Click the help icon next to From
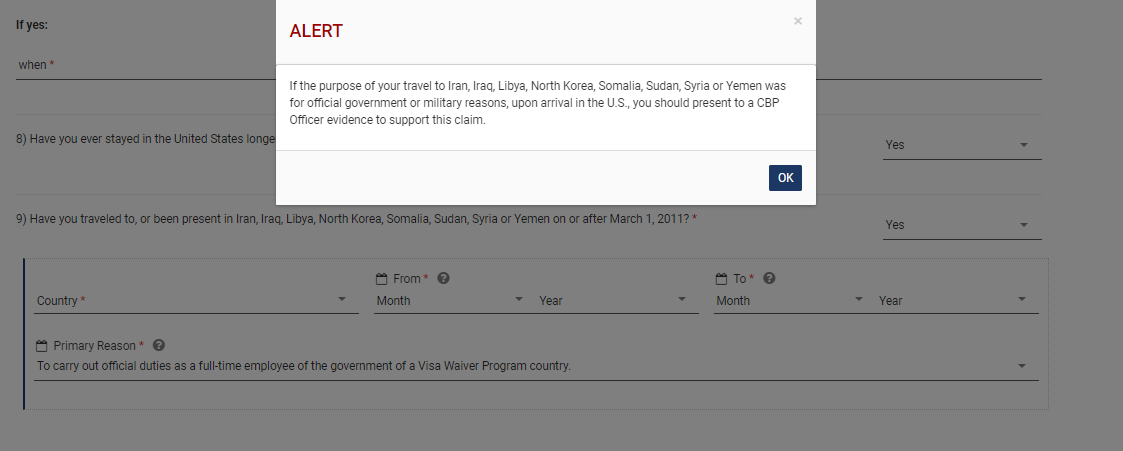The image size is (1123, 451). point(443,279)
